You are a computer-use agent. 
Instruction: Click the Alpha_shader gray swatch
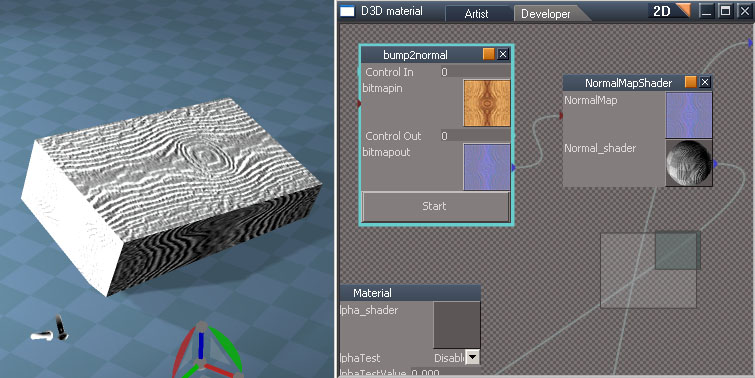[x=457, y=325]
